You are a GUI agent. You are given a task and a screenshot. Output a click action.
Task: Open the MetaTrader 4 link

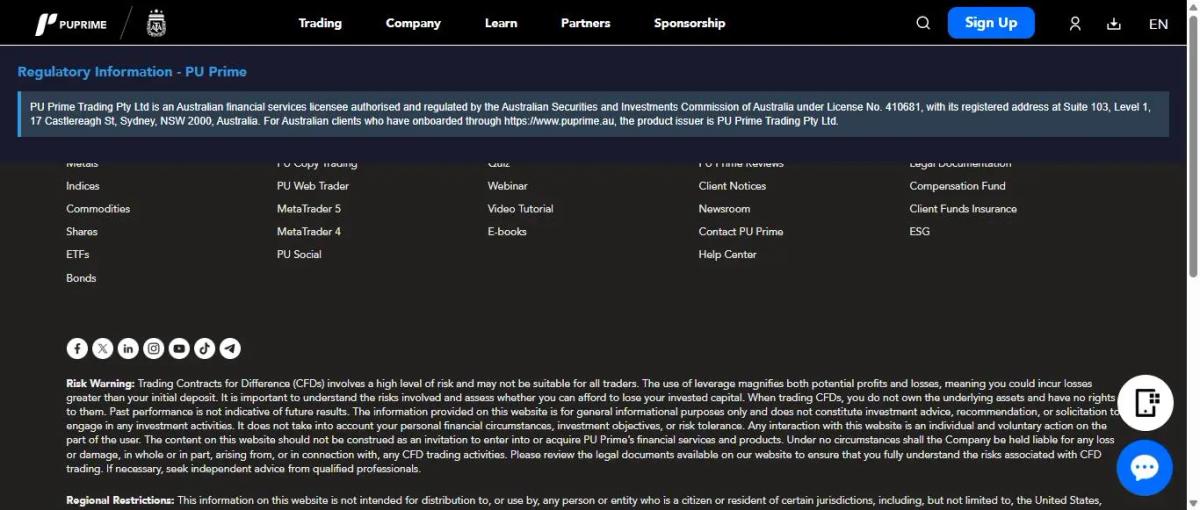pyautogui.click(x=309, y=232)
